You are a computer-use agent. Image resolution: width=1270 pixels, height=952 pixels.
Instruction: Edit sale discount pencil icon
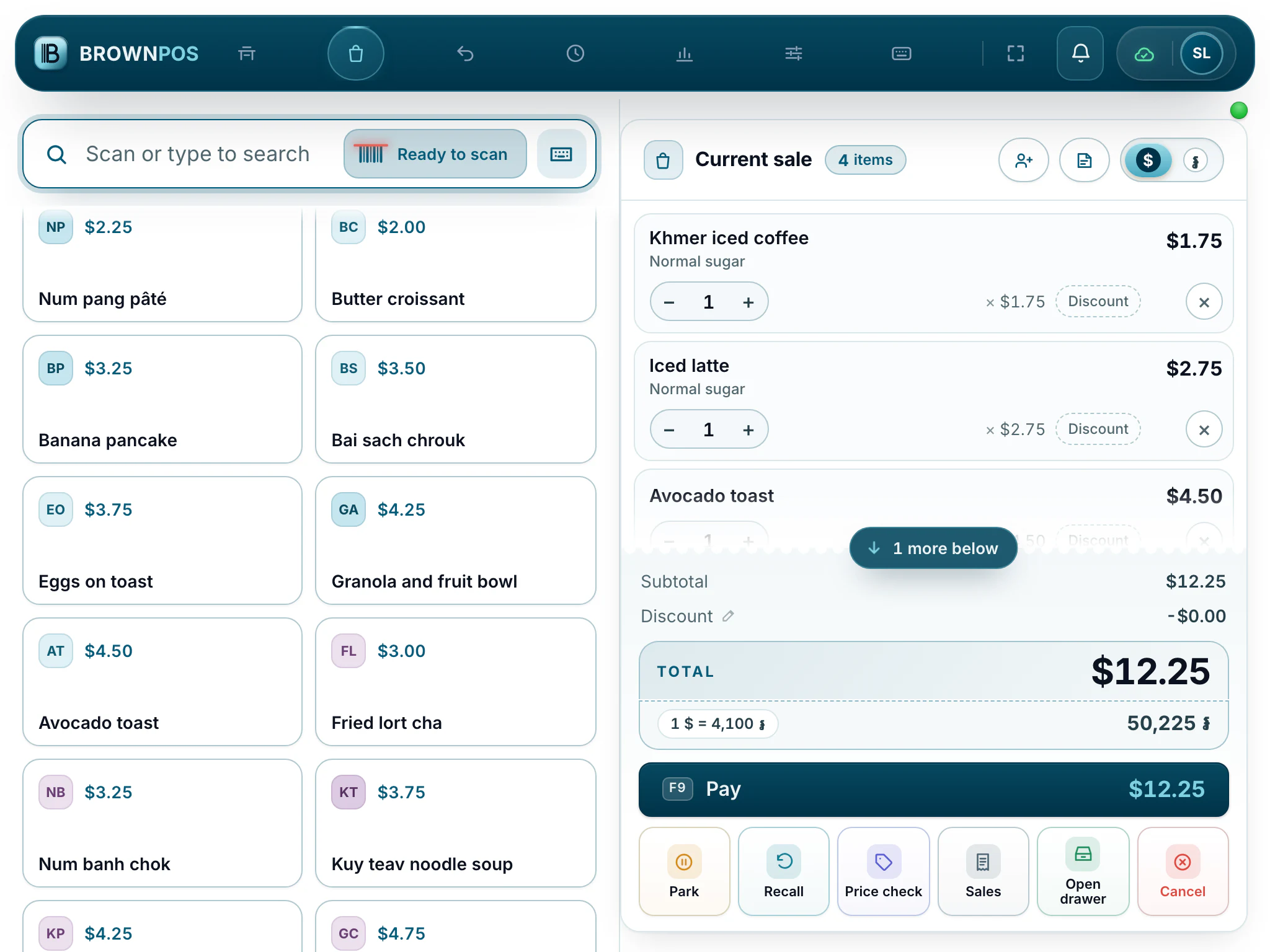tap(728, 615)
